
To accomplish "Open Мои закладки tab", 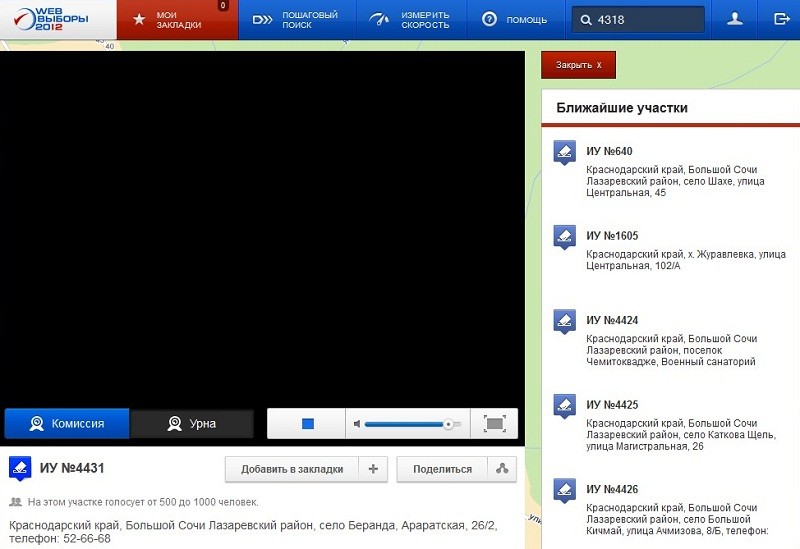I will (x=177, y=20).
